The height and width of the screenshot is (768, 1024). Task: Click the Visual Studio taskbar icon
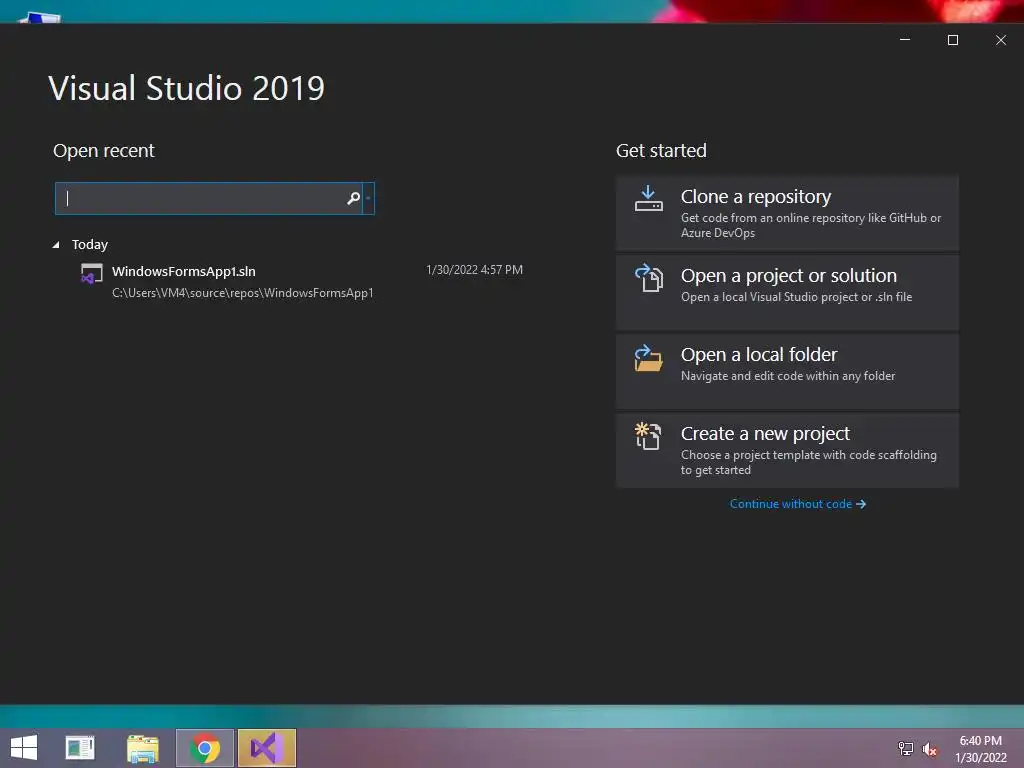click(267, 748)
